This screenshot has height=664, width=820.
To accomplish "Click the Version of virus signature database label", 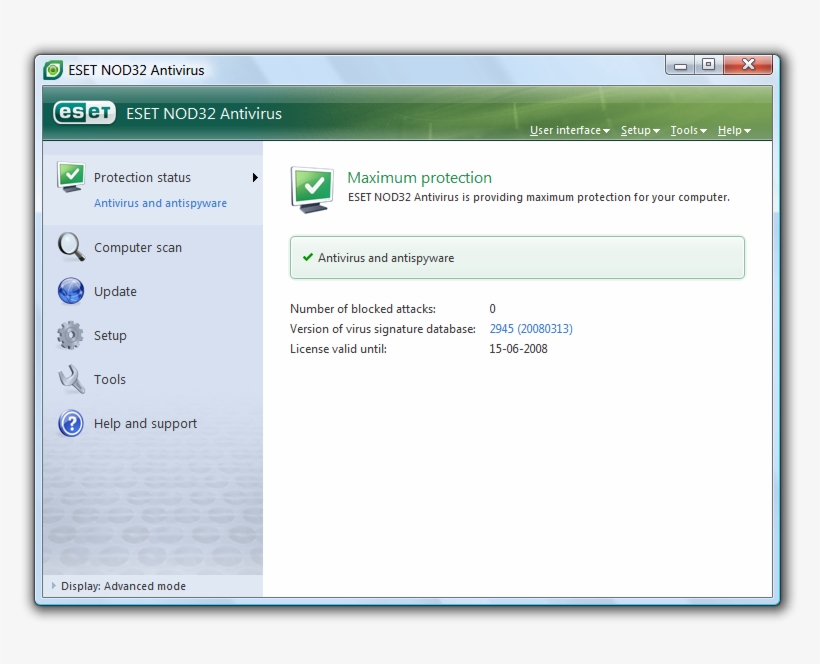I will [x=383, y=329].
